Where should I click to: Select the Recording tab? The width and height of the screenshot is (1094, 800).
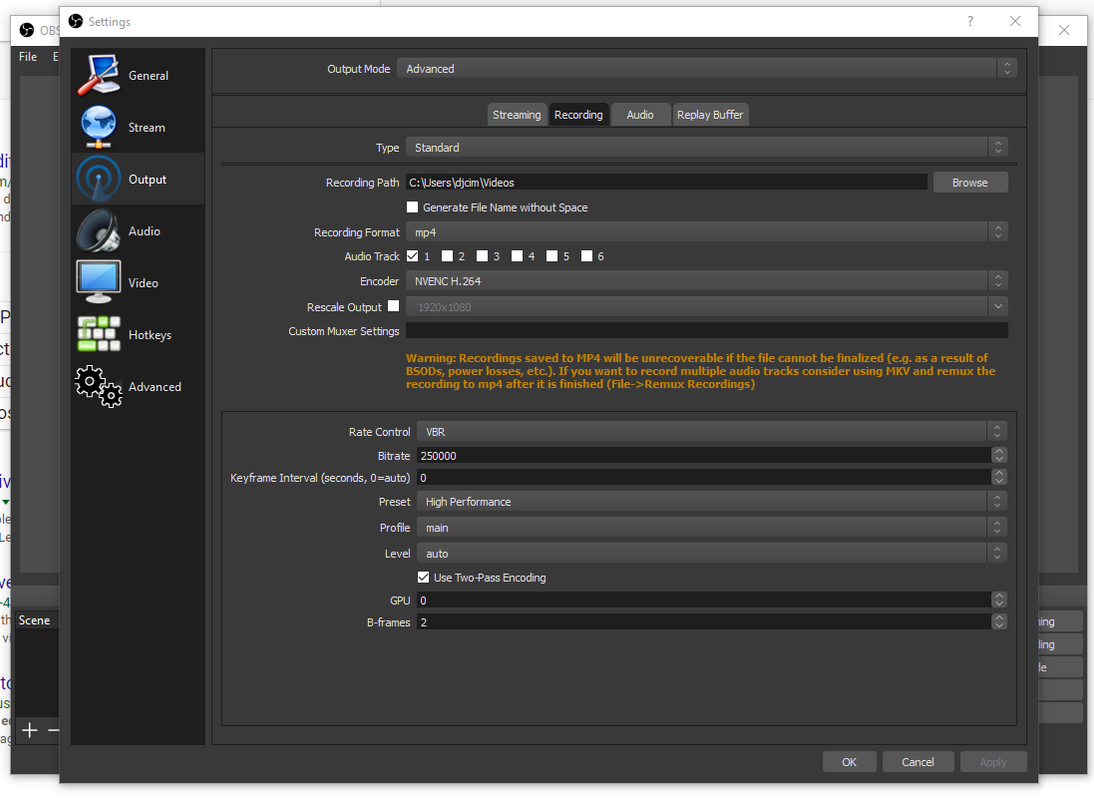578,114
